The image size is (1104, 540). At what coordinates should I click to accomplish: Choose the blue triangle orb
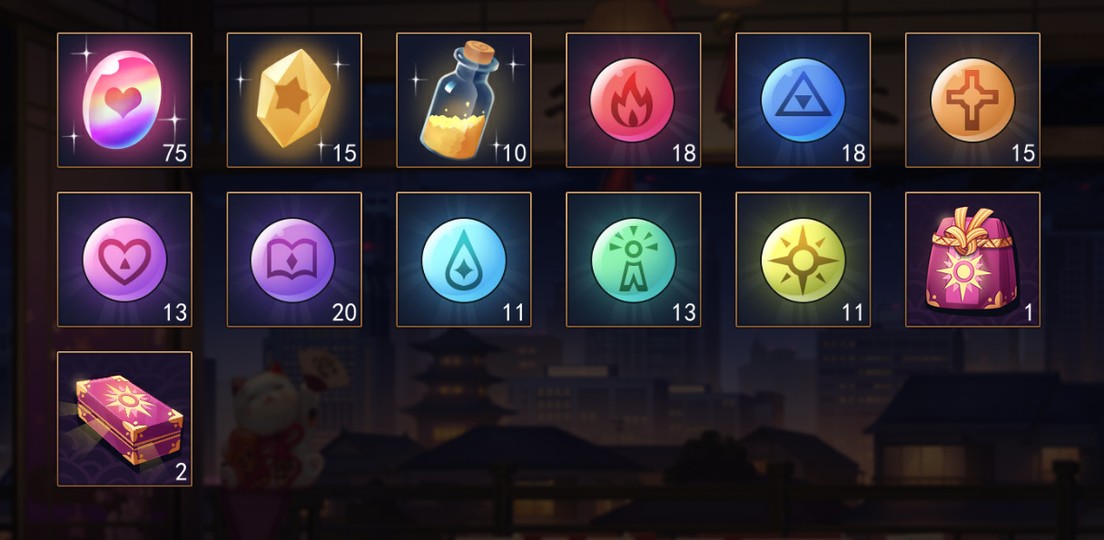click(803, 100)
